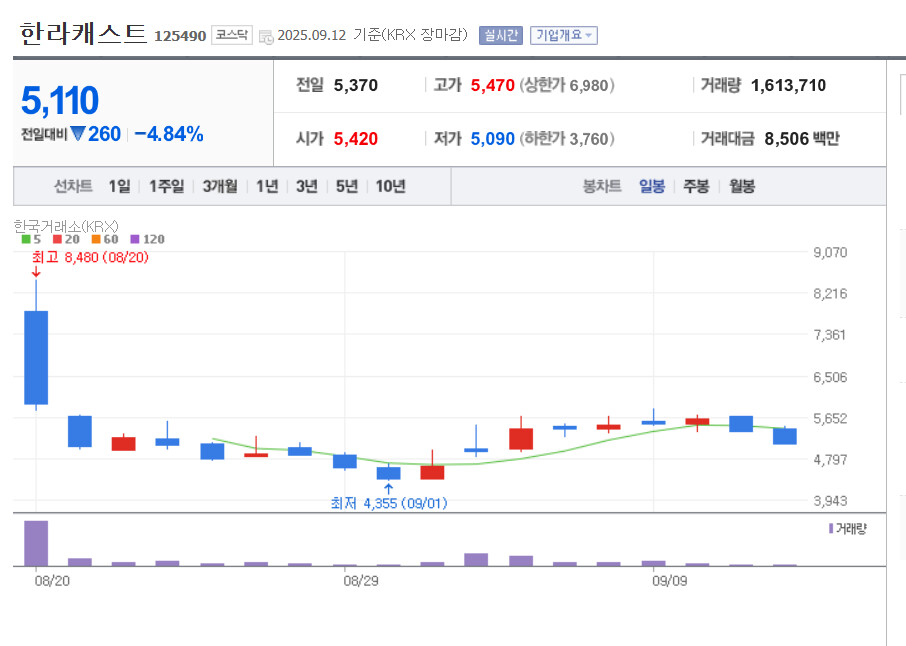906x646 pixels.
Task: Show the 10년 line chart
Action: point(390,186)
